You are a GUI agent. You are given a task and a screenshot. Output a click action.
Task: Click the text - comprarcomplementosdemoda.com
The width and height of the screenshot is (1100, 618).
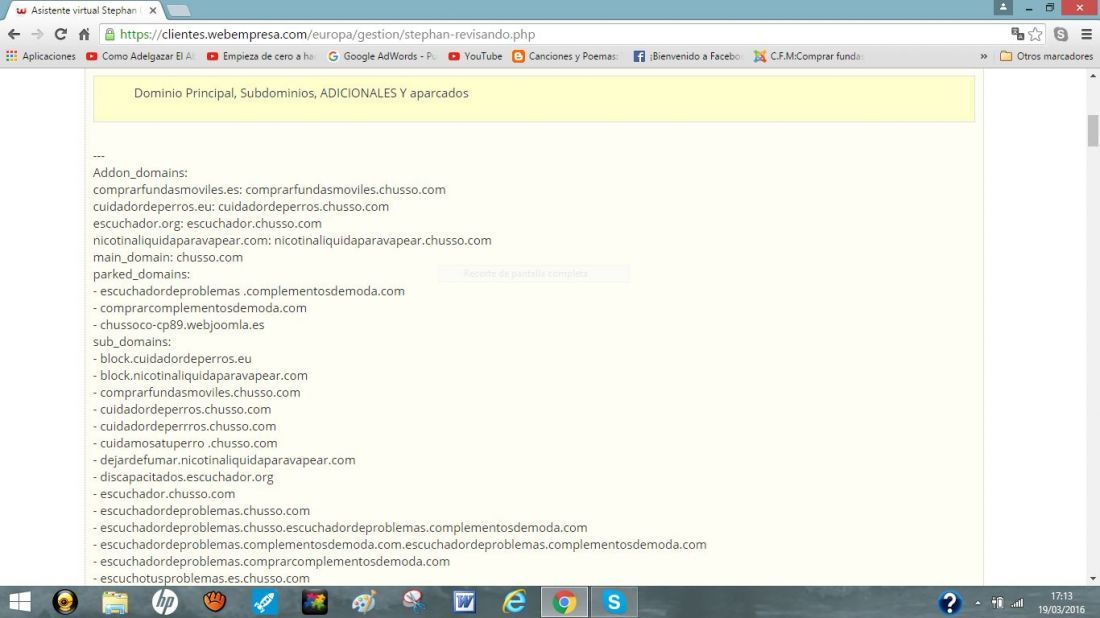point(200,308)
